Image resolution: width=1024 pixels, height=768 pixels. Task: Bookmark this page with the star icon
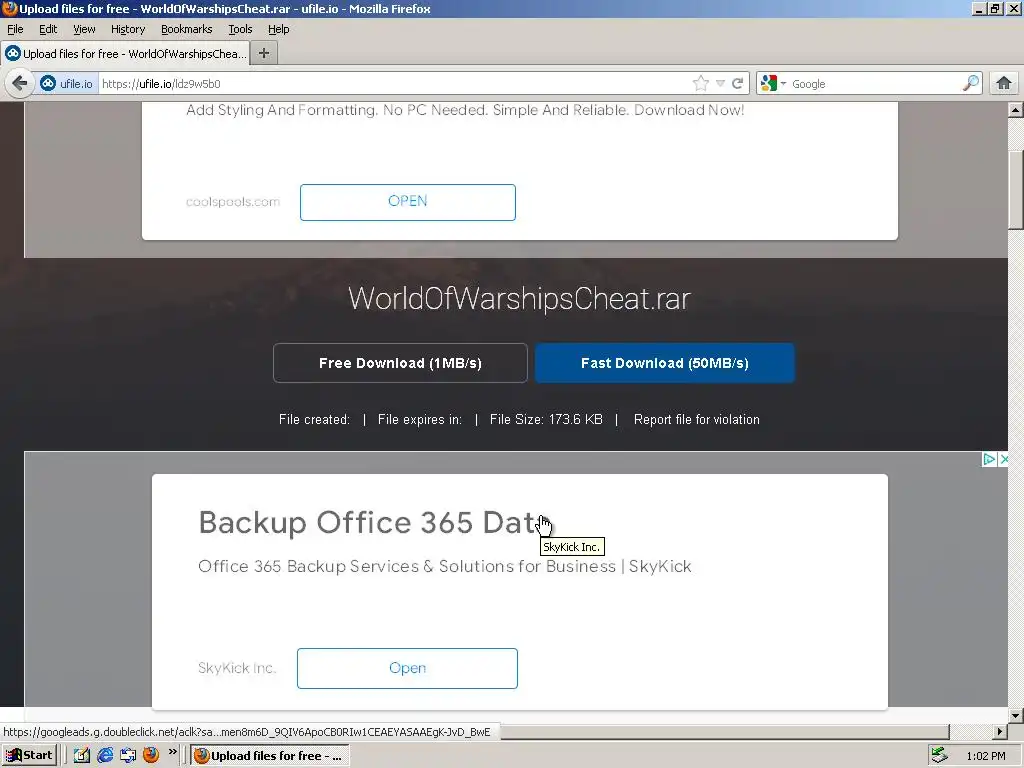click(x=701, y=84)
